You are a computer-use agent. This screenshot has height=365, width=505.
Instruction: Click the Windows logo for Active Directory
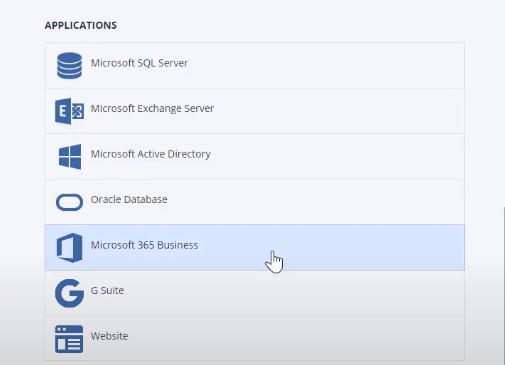tap(70, 157)
